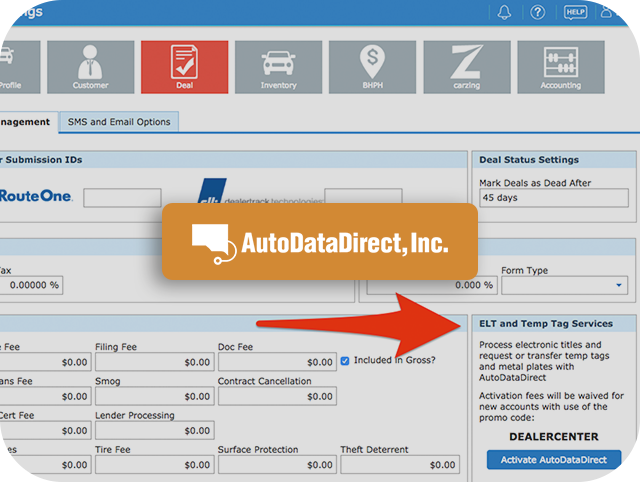Expand the Form Type dropdown
Image resolution: width=640 pixels, height=482 pixels.
pyautogui.click(x=564, y=285)
